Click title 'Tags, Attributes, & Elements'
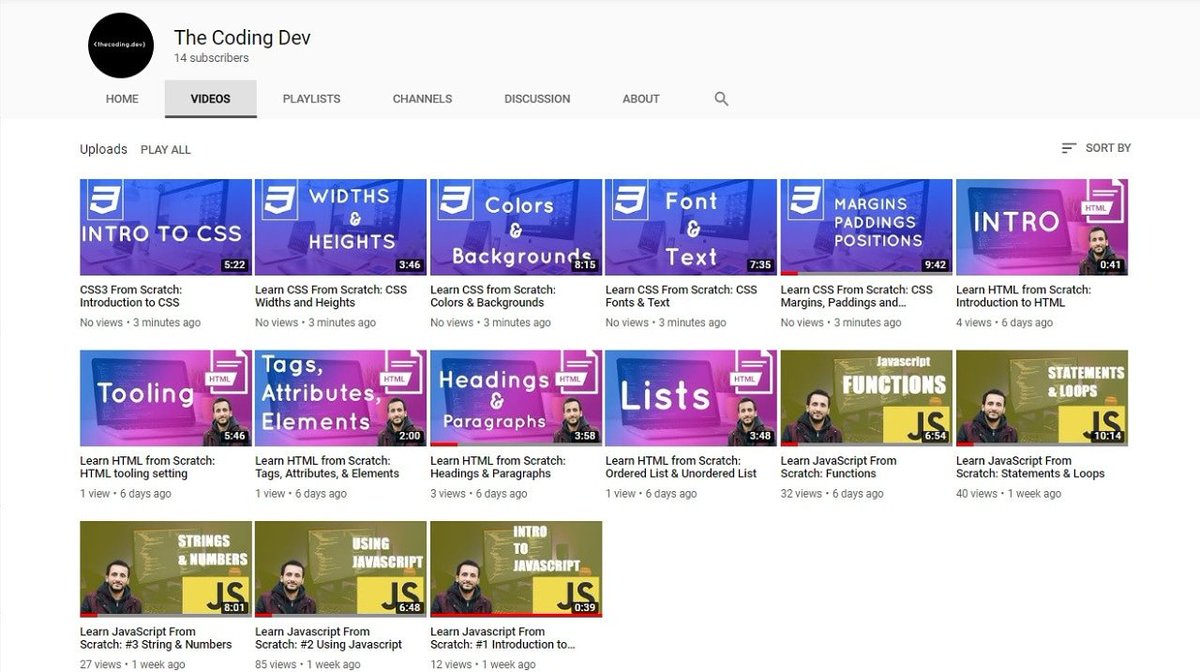This screenshot has height=672, width=1200. pos(328,467)
